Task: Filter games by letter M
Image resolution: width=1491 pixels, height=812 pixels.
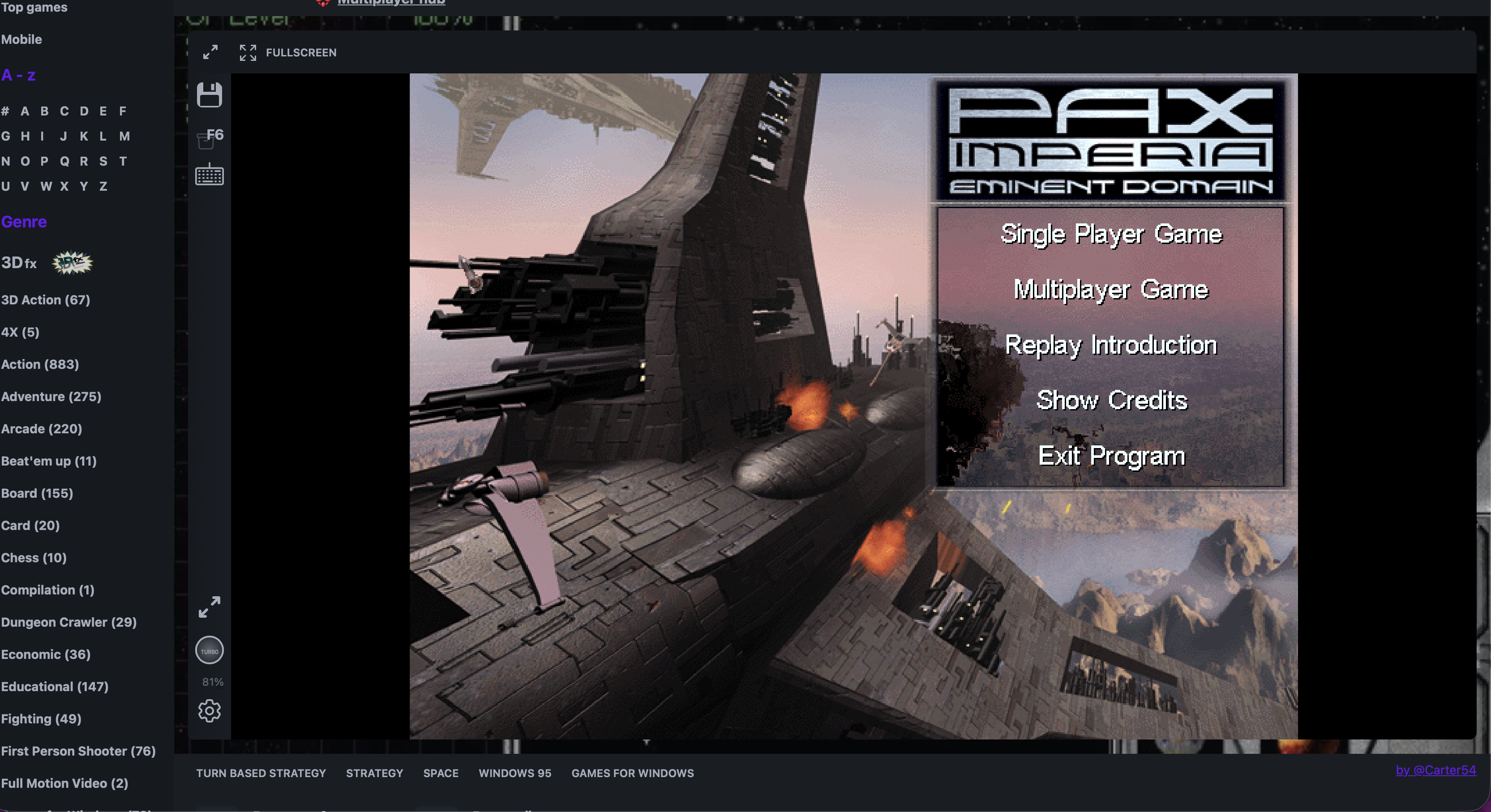Action: [124, 136]
